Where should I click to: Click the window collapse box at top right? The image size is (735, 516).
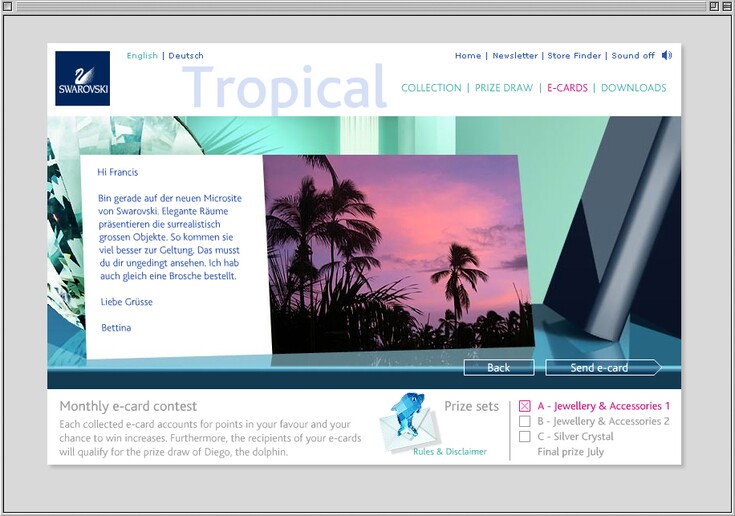[726, 6]
